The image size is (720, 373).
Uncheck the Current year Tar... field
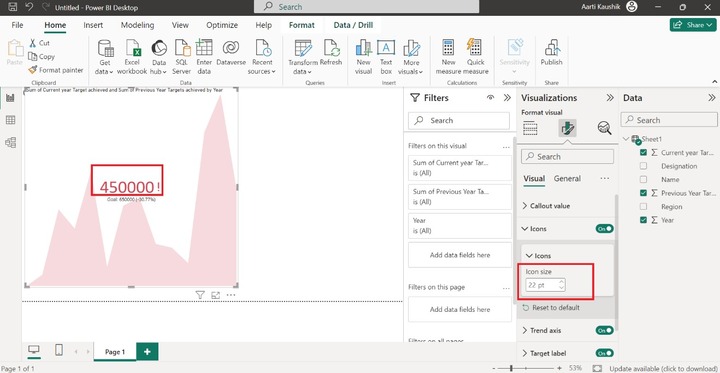coord(643,153)
